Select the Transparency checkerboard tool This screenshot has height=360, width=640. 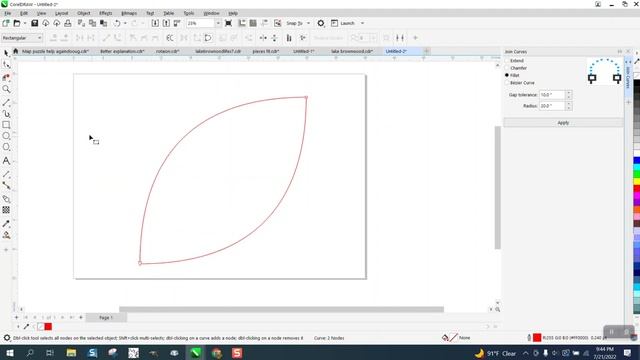[6, 210]
